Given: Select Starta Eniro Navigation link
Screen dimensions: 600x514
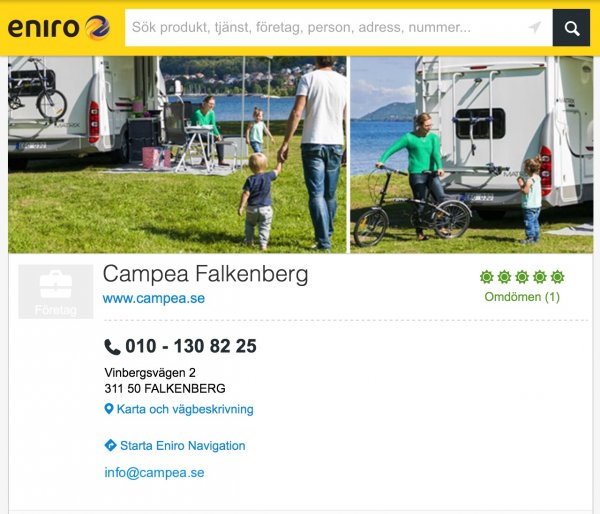Looking at the screenshot, I should 183,445.
